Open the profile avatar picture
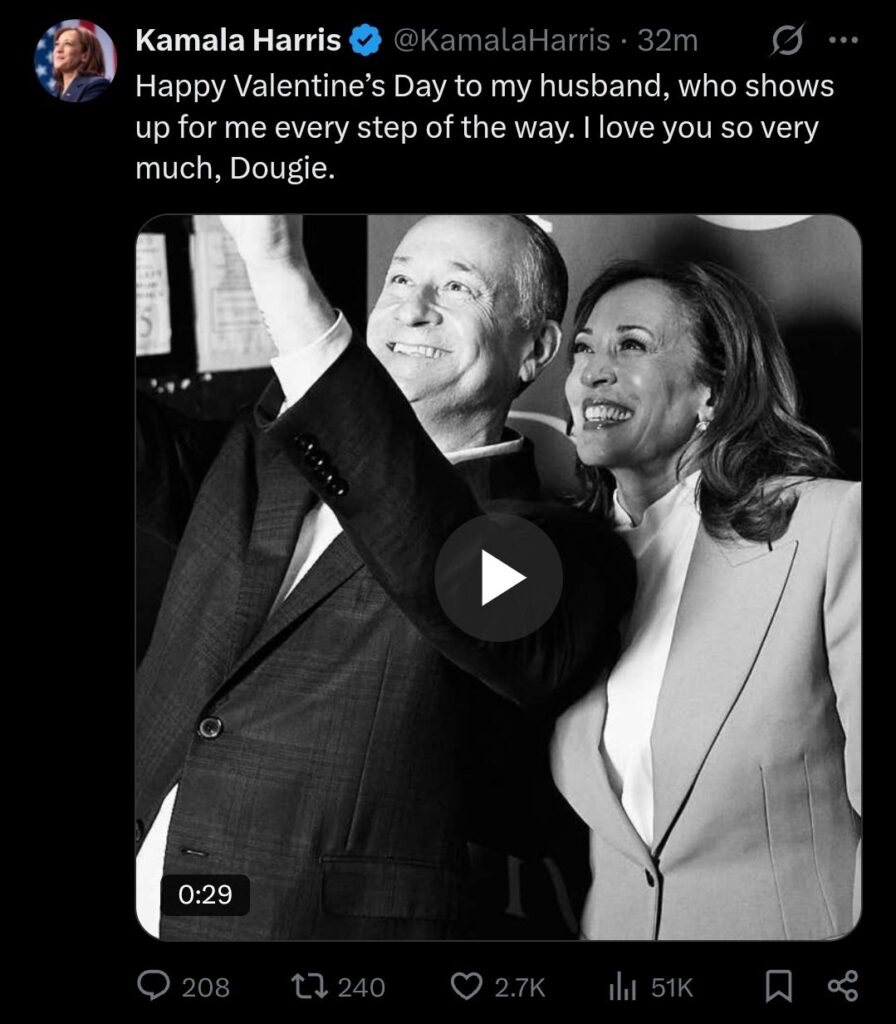 [75, 60]
